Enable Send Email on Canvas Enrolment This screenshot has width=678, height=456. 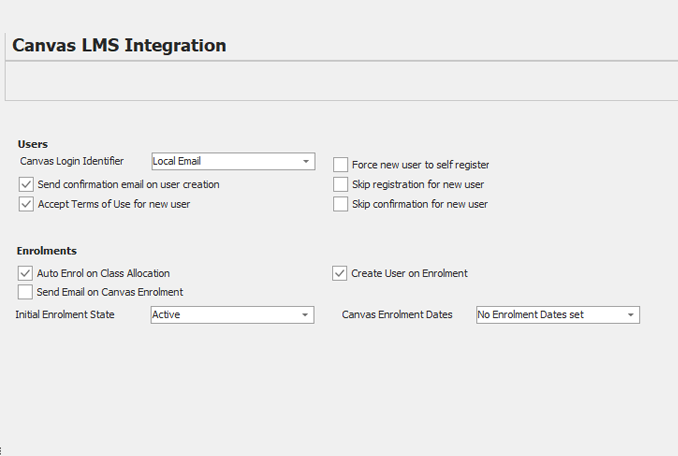click(26, 292)
